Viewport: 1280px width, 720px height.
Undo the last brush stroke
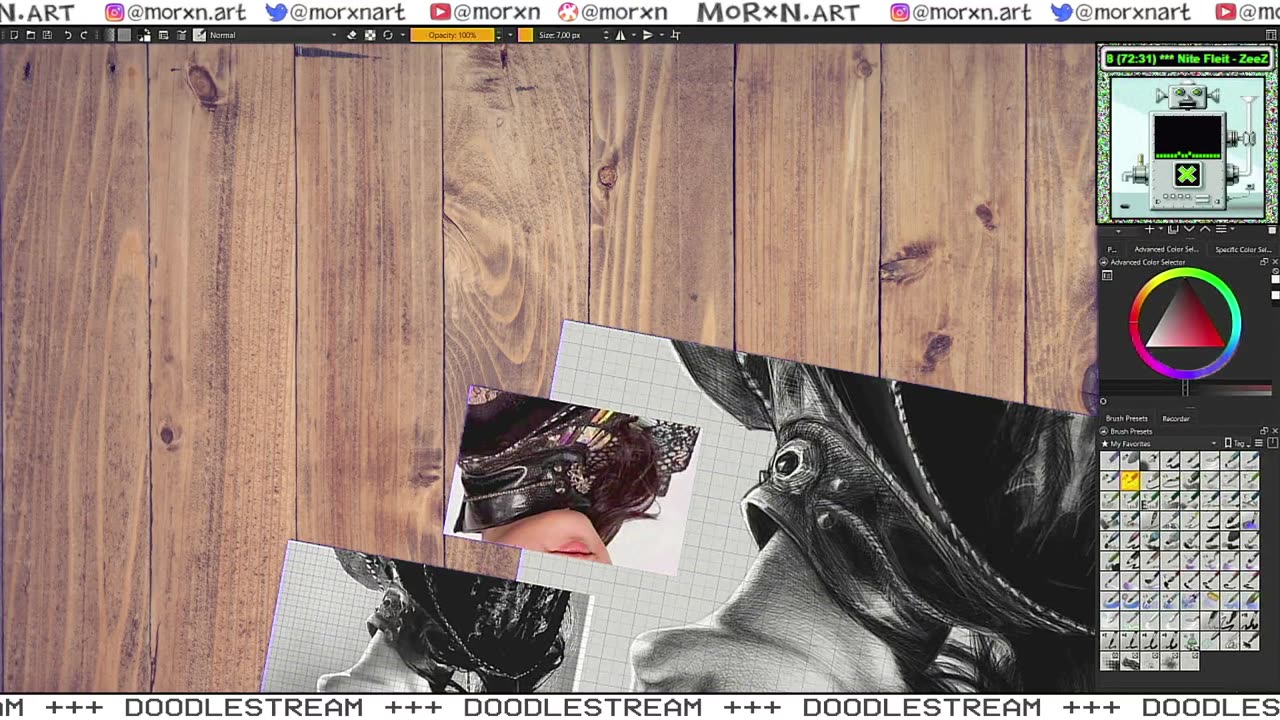click(x=67, y=35)
